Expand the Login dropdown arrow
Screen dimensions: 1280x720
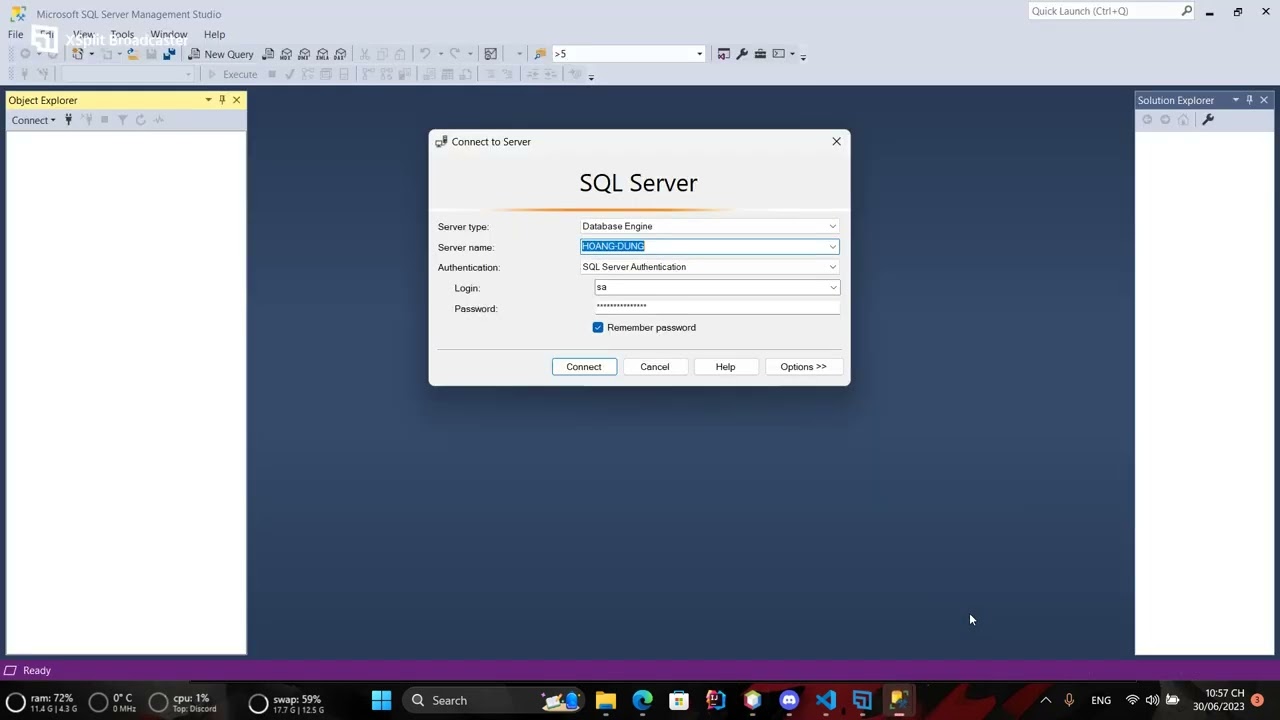[832, 288]
